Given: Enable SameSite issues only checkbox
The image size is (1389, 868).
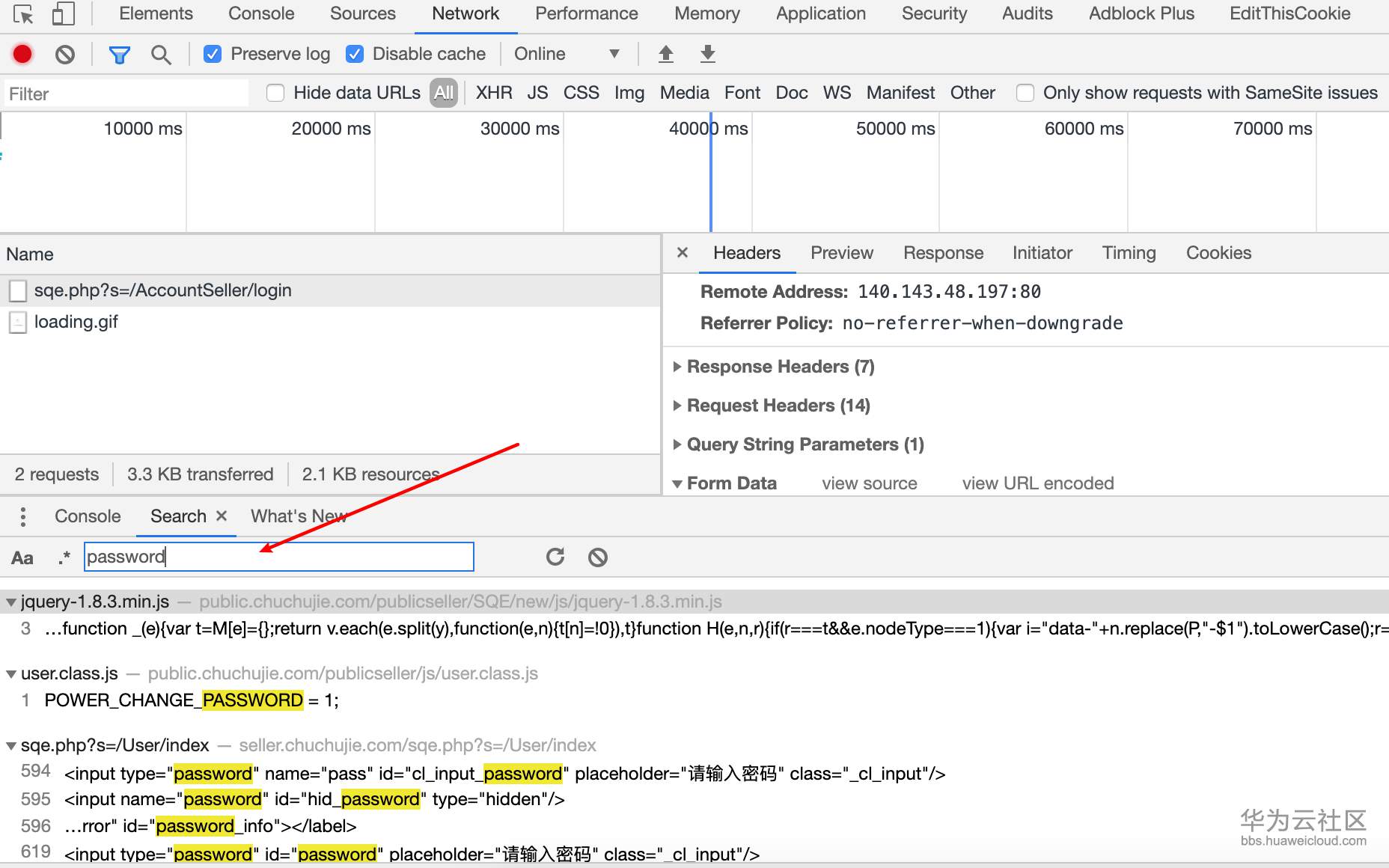Looking at the screenshot, I should click(x=1025, y=93).
